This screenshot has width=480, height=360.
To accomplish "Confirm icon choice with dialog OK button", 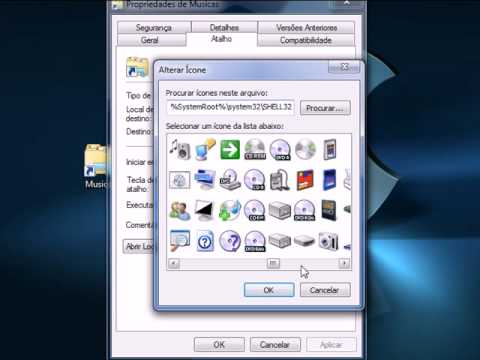I will point(269,290).
